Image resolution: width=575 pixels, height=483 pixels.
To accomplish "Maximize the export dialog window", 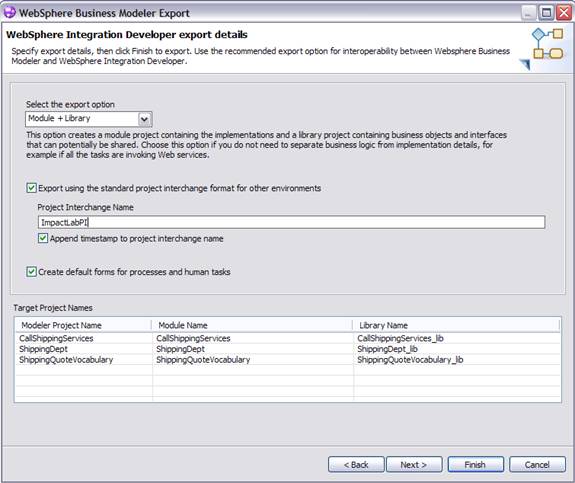I will pyautogui.click(x=546, y=13).
